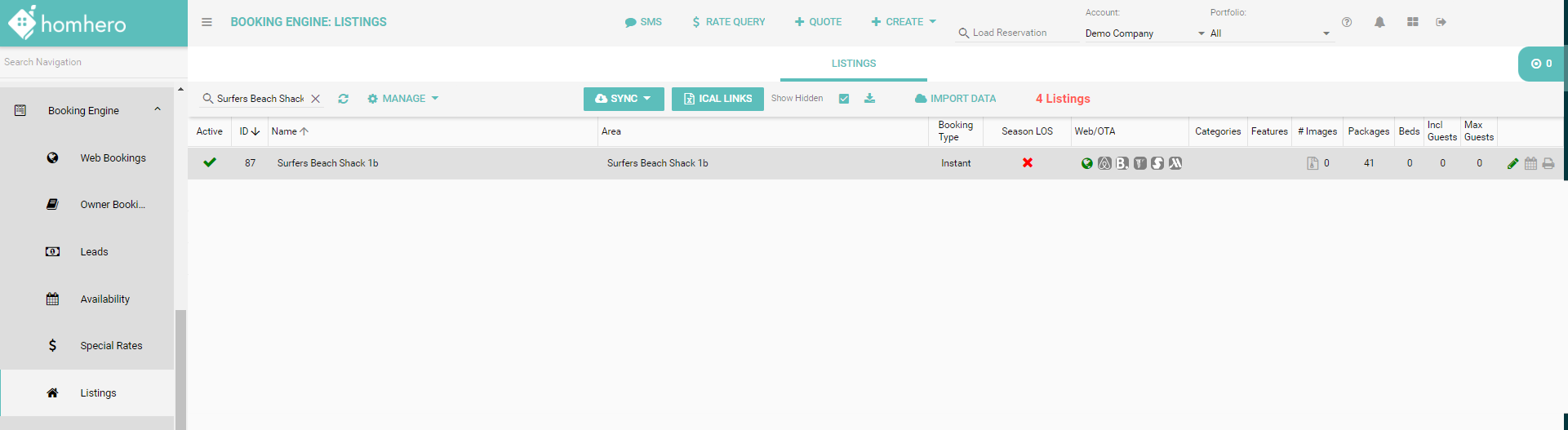Open the listing calendar icon
Screen dimensions: 1568x430
[x=1530, y=163]
